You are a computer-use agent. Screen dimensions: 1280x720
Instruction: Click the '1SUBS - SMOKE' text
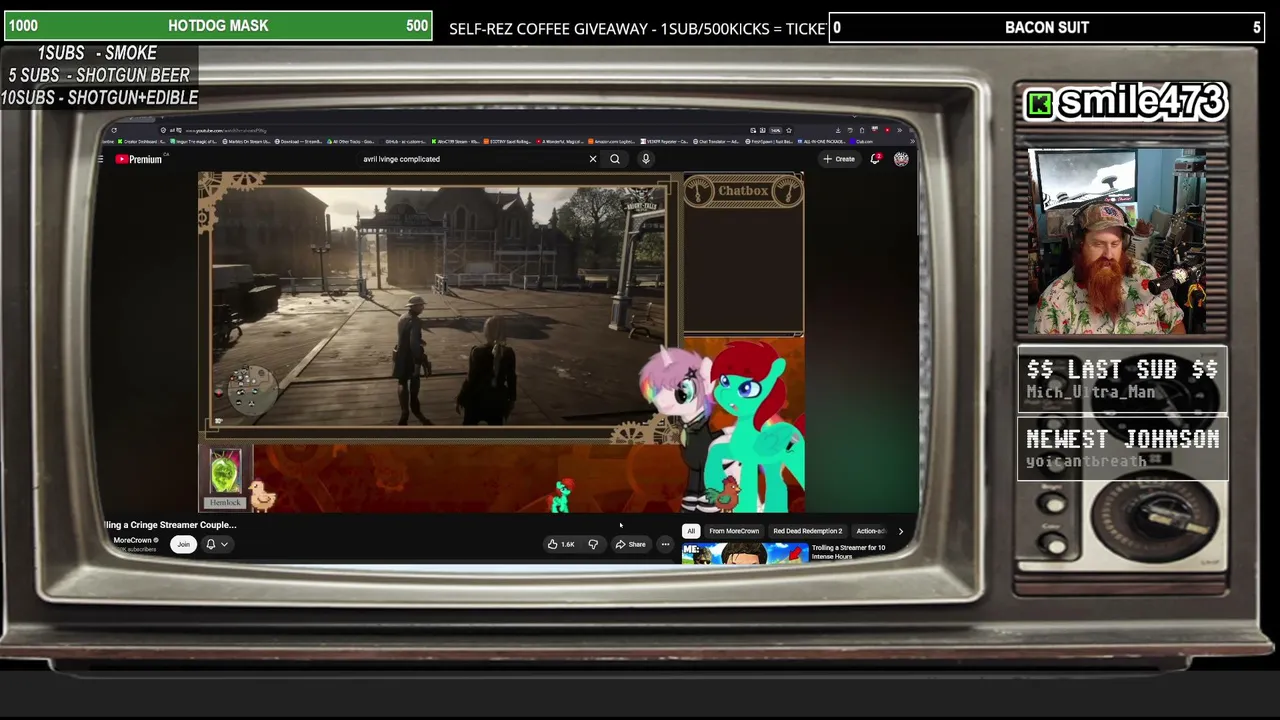(97, 53)
